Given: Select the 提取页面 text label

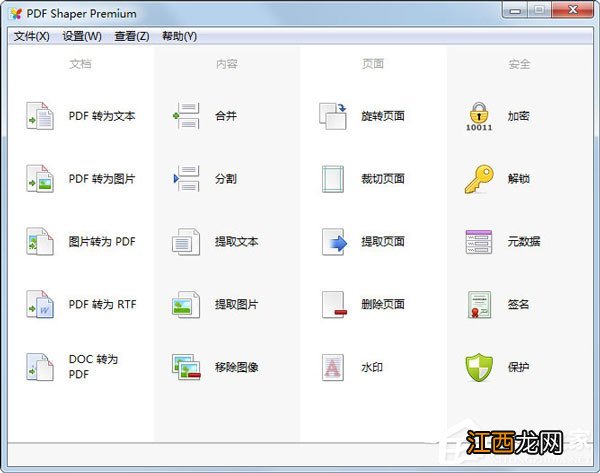Looking at the screenshot, I should 383,241.
